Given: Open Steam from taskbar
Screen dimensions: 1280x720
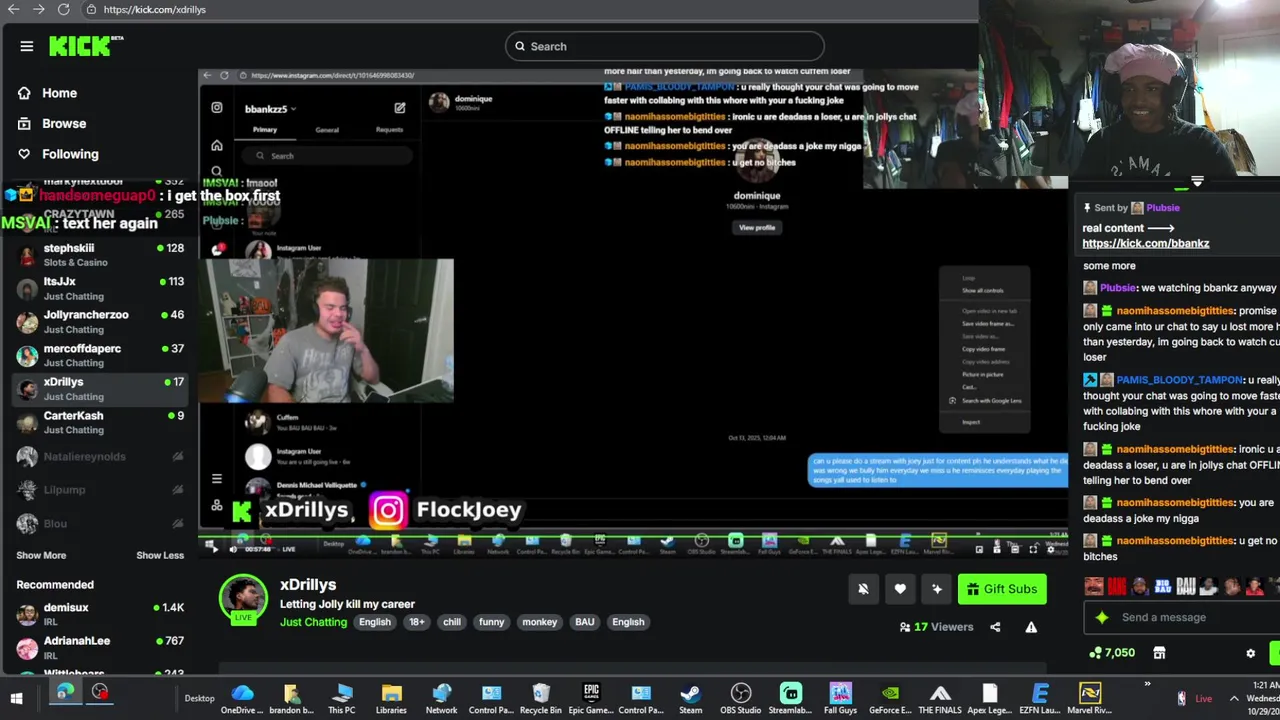Looking at the screenshot, I should point(690,698).
